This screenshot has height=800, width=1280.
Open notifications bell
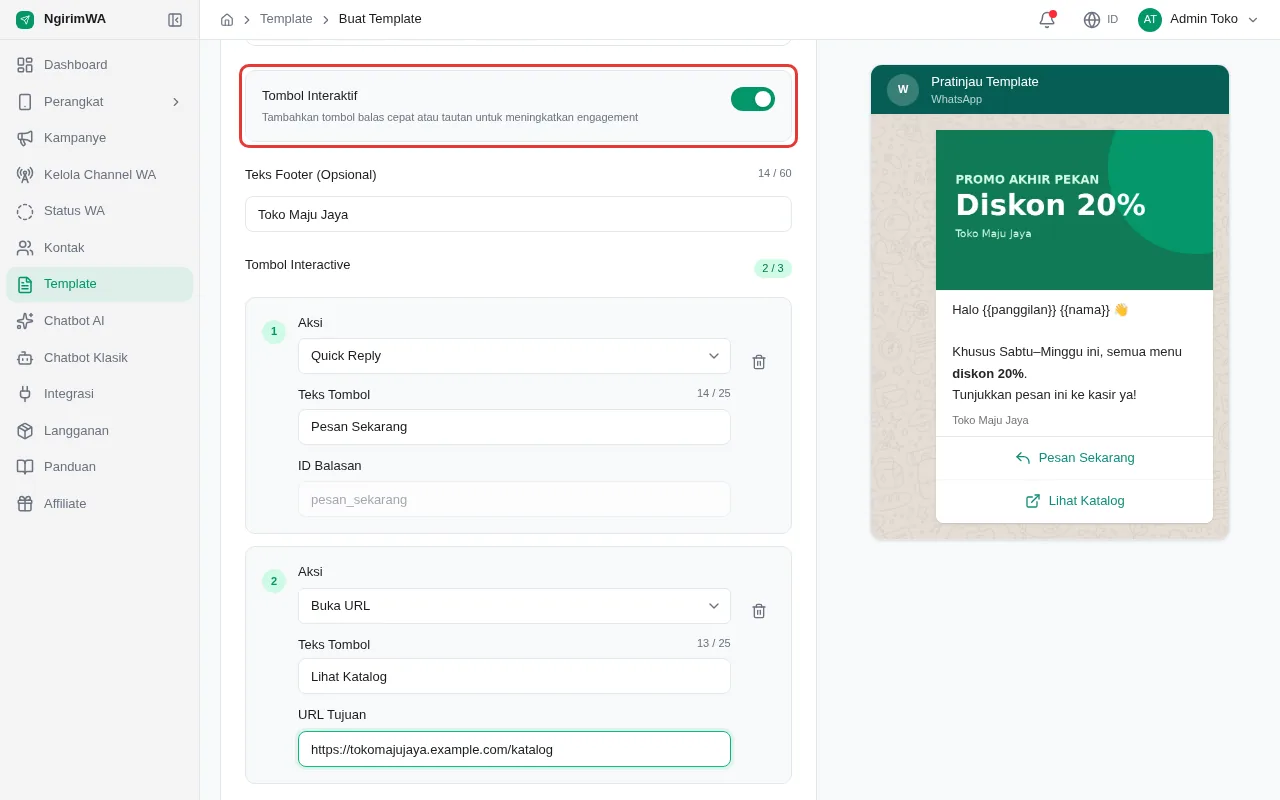click(x=1047, y=19)
